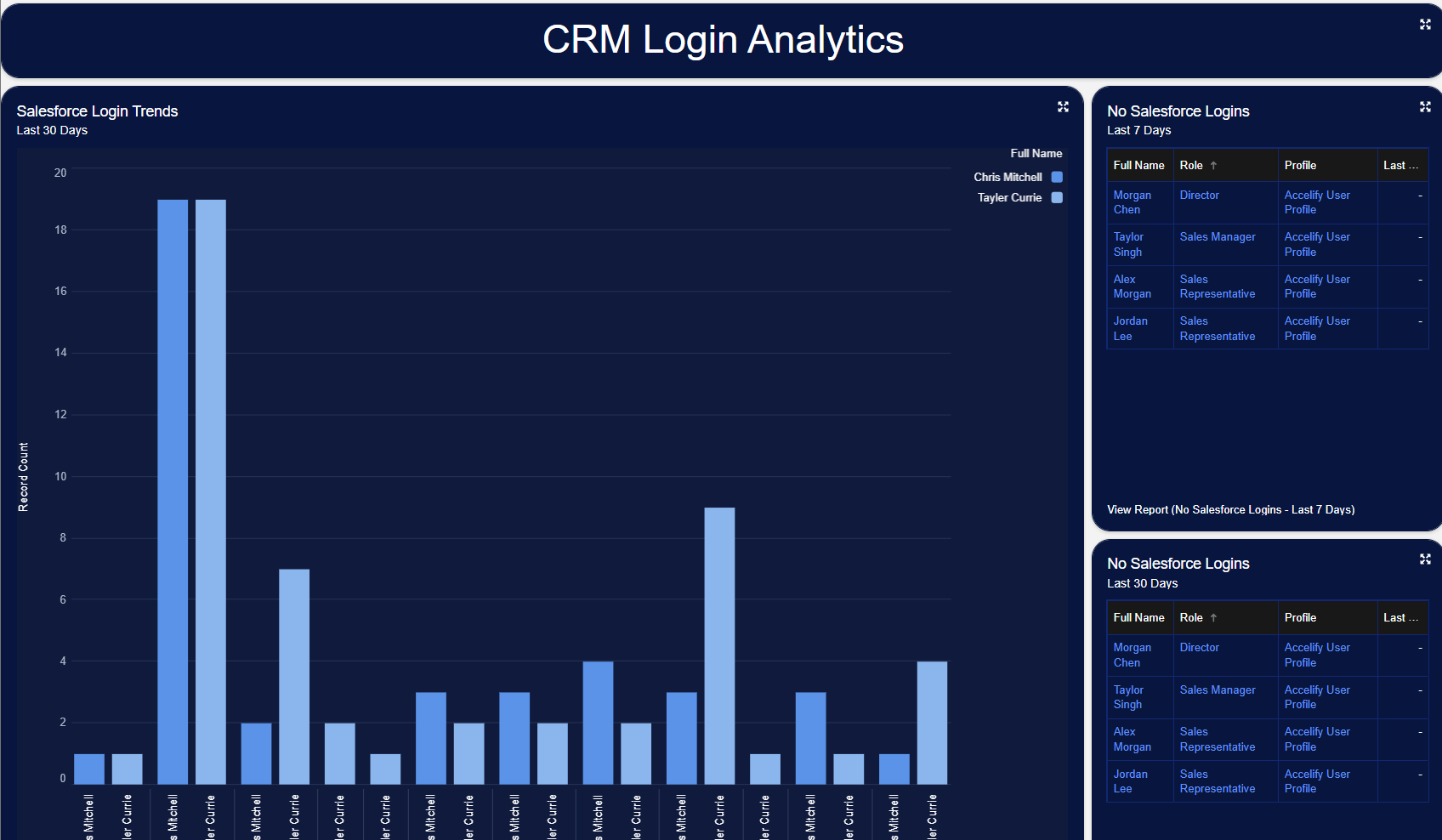Toggle Tayler Currie series in chart legend
1442x840 pixels.
pyautogui.click(x=1057, y=197)
